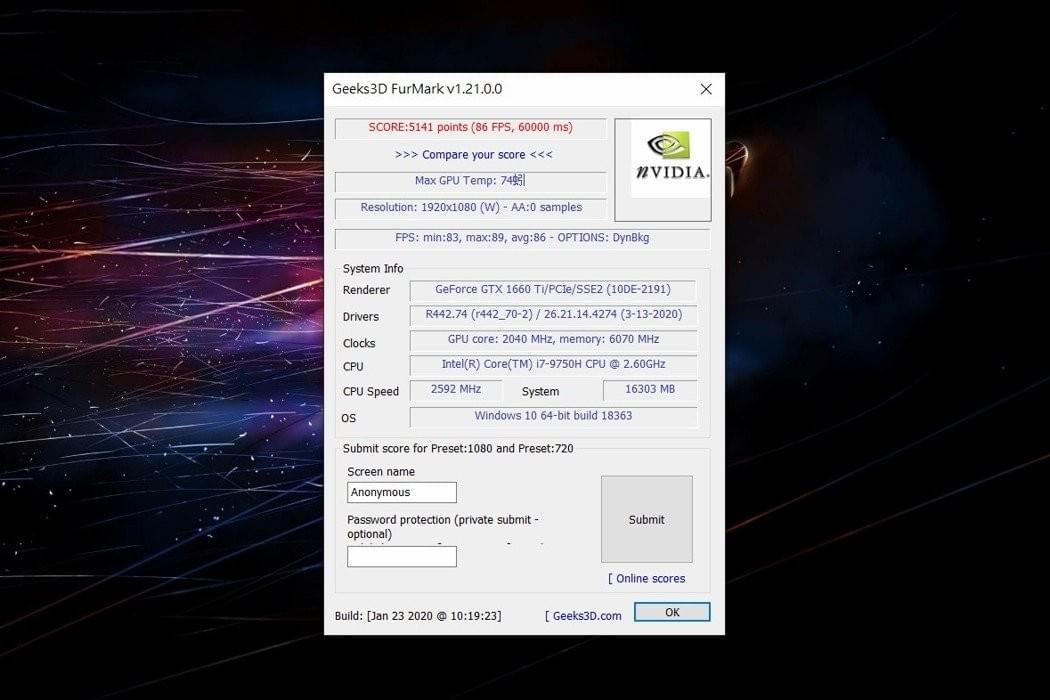Visit the Geeks3D.com link
The image size is (1050, 700).
click(583, 616)
